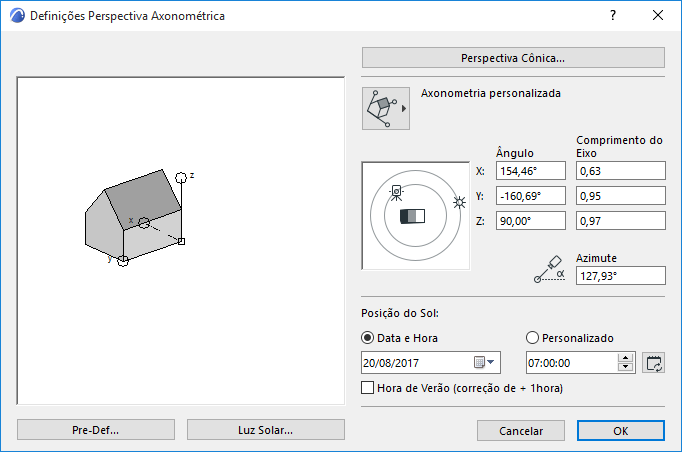Click the Y axis handle in the preview

123,261
